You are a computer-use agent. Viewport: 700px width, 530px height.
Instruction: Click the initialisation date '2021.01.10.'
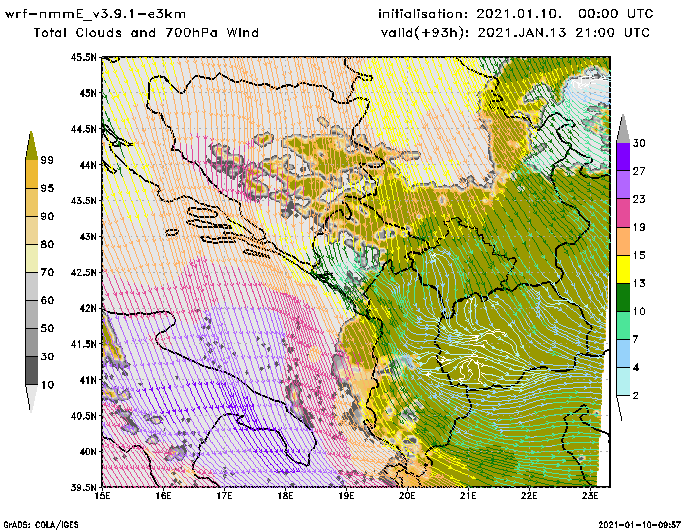519,14
